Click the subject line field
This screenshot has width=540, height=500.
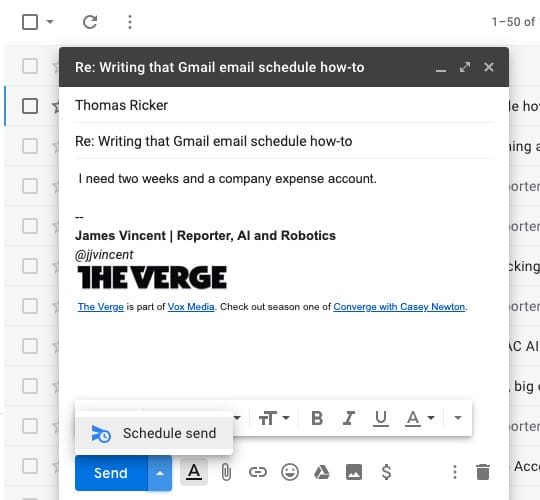(284, 141)
